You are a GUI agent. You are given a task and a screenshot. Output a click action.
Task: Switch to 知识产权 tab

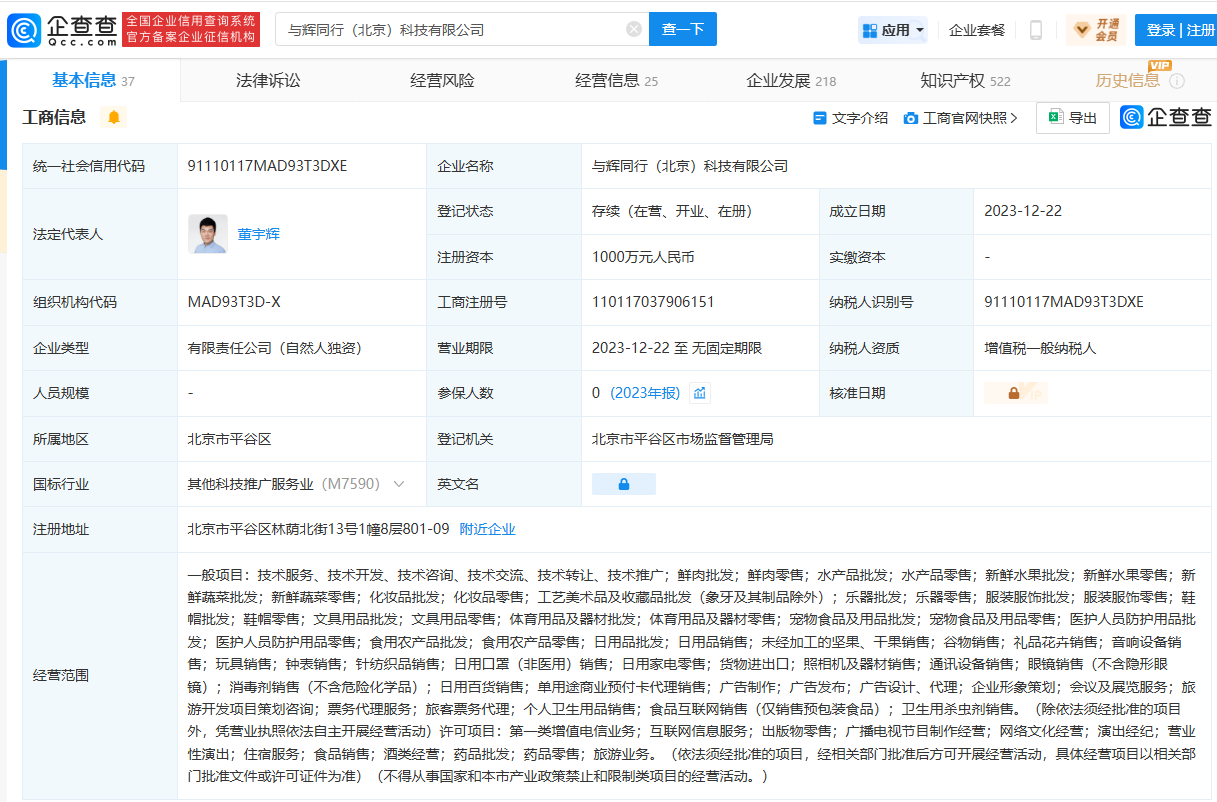965,81
